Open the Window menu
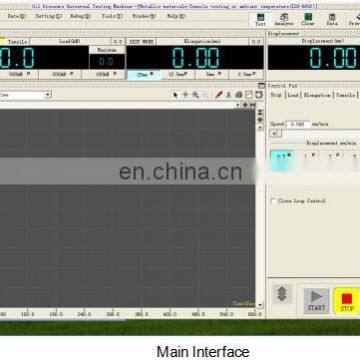This screenshot has width=360, height=360. click(144, 16)
